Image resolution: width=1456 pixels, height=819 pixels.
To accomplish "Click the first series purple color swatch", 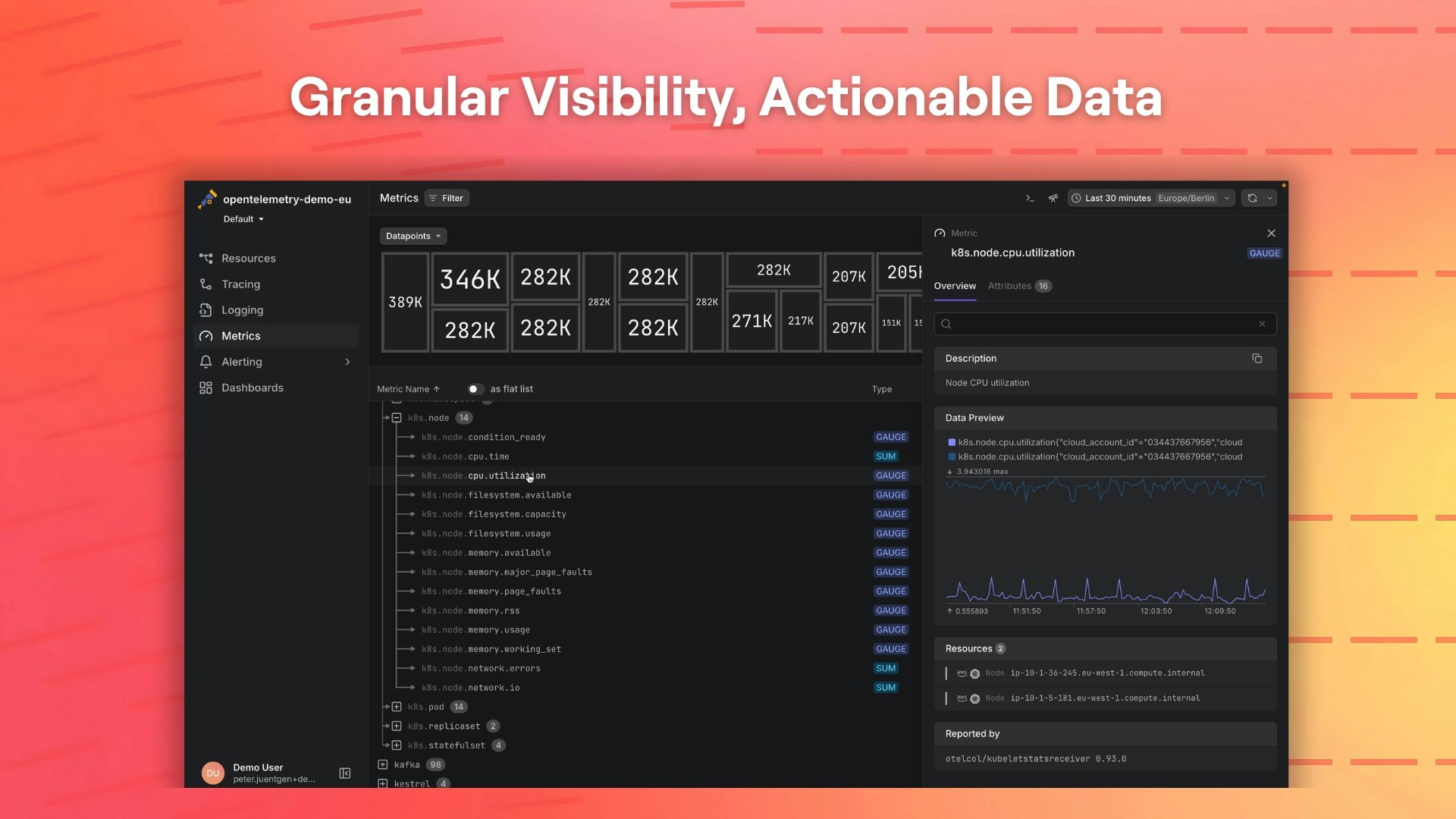I will [x=952, y=442].
